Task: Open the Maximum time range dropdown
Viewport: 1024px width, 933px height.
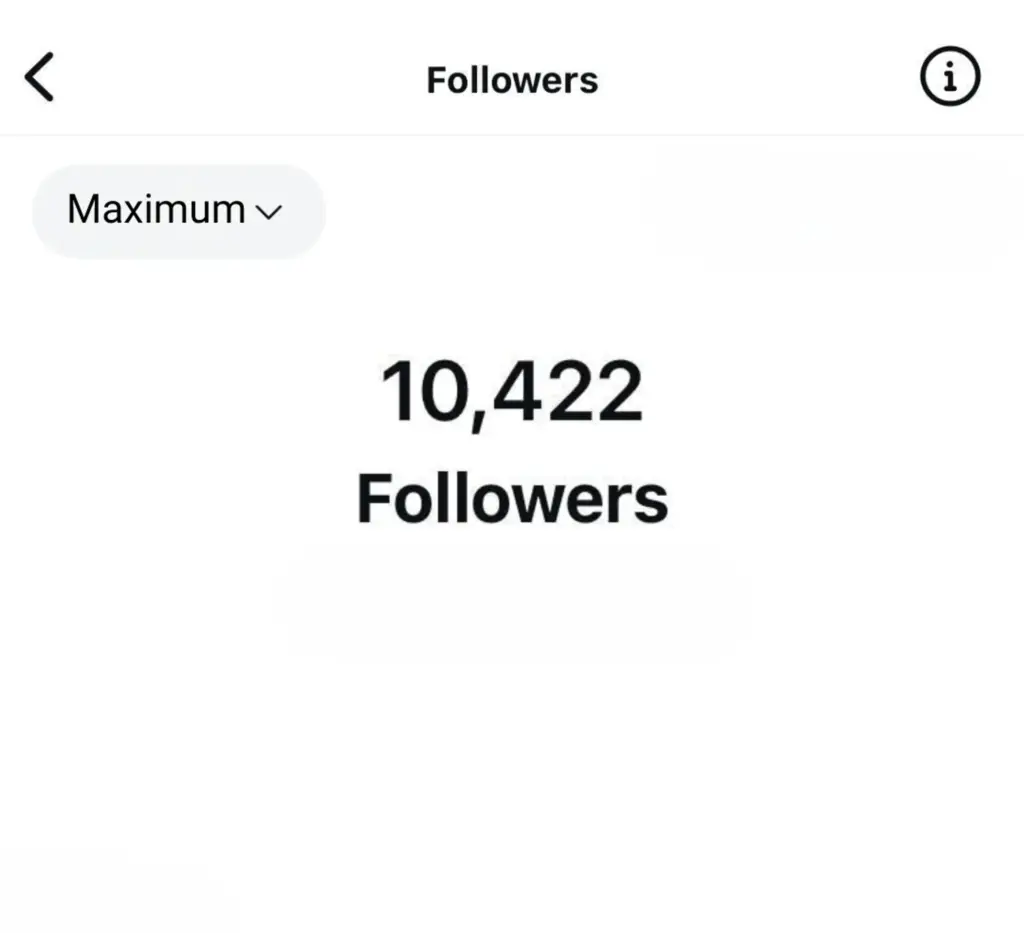Action: point(178,210)
